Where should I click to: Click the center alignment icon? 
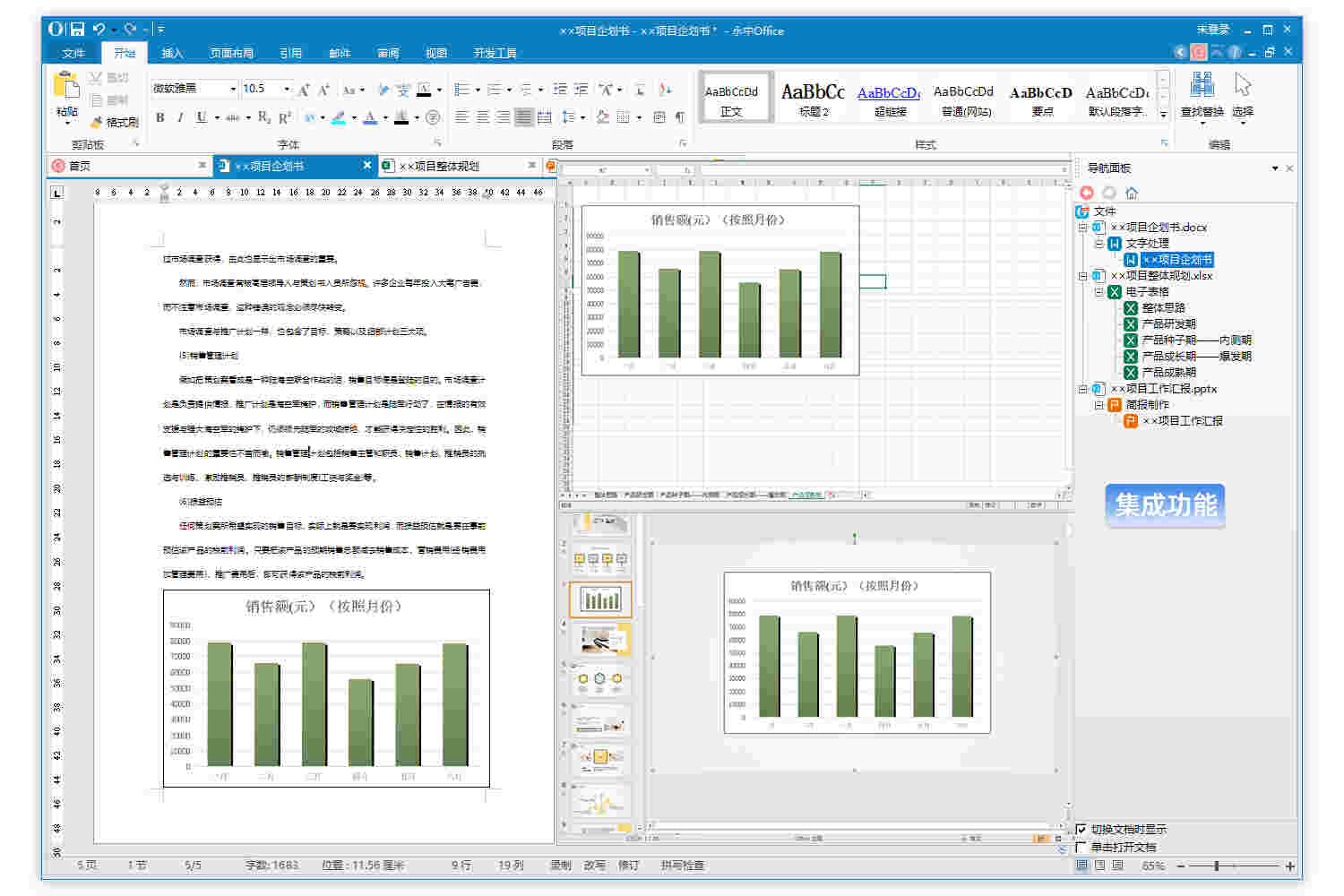[x=482, y=117]
